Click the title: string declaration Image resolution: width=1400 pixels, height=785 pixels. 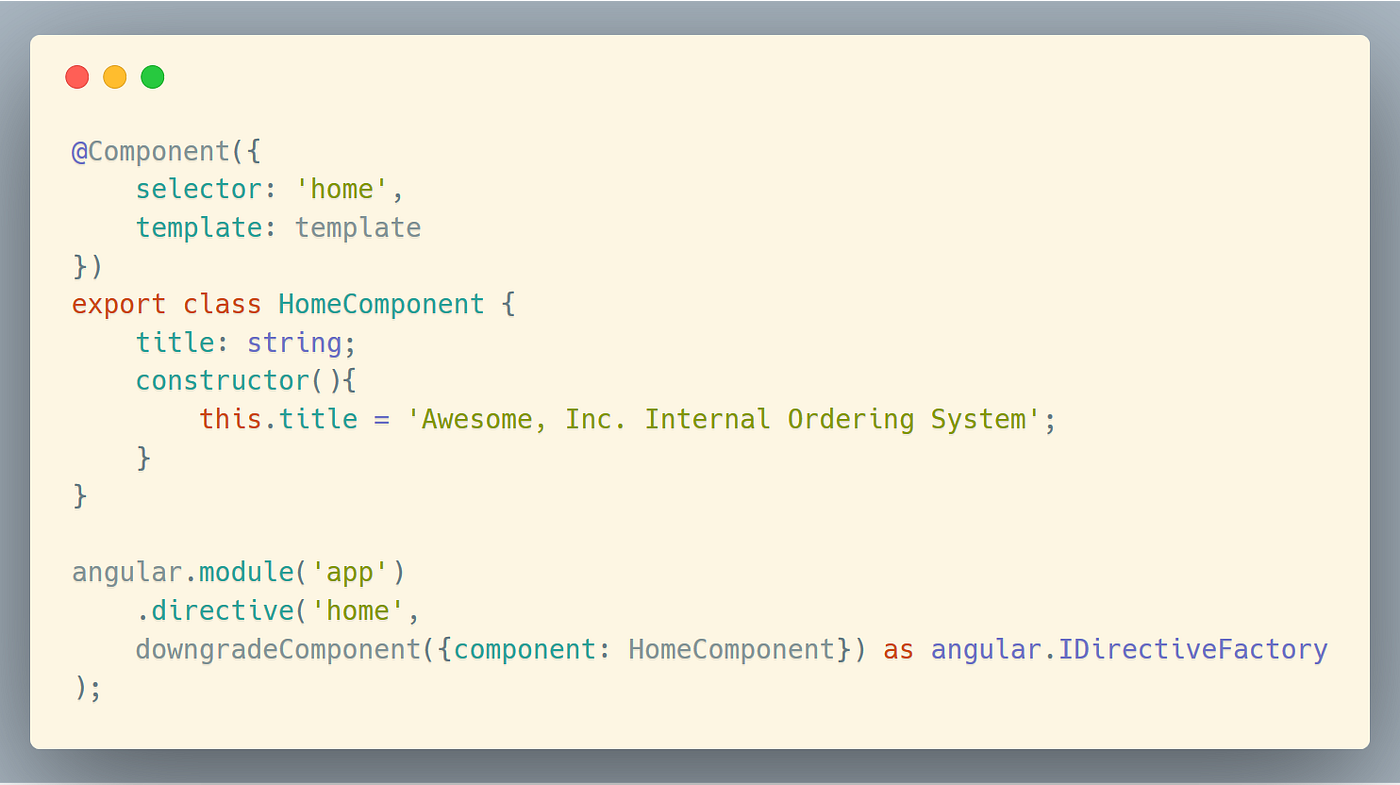point(244,342)
